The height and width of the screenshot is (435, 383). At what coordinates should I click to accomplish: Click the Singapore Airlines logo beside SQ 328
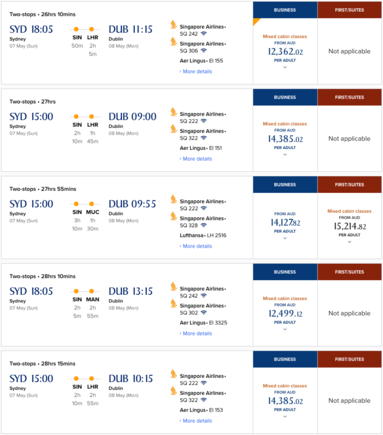coord(174,216)
